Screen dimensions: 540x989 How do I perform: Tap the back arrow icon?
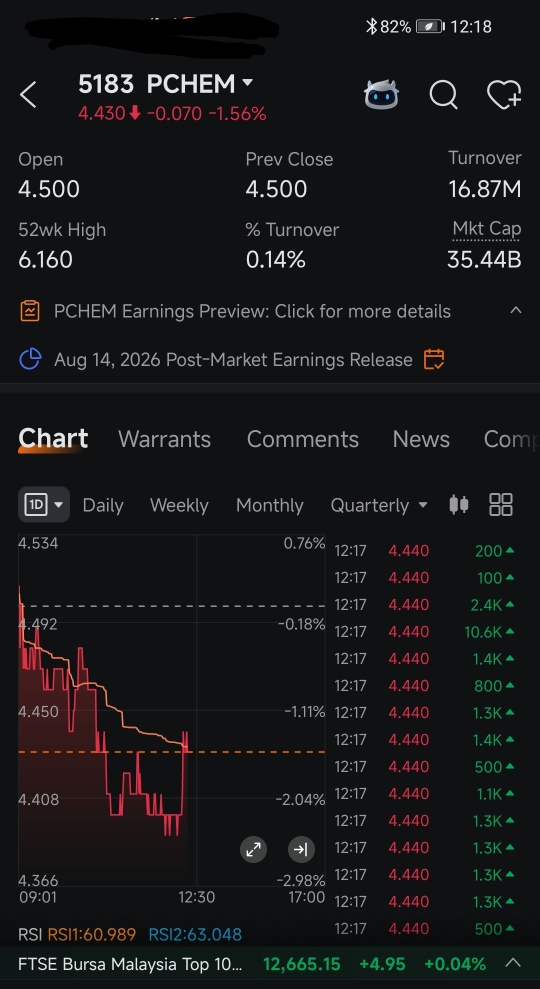pyautogui.click(x=28, y=95)
